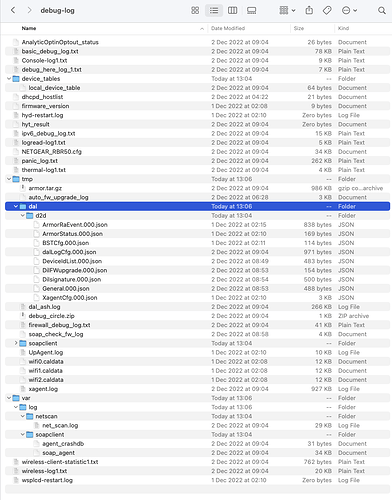Click the wifi0.caldata file icon
The image size is (392, 500).
pyautogui.click(x=23, y=361)
